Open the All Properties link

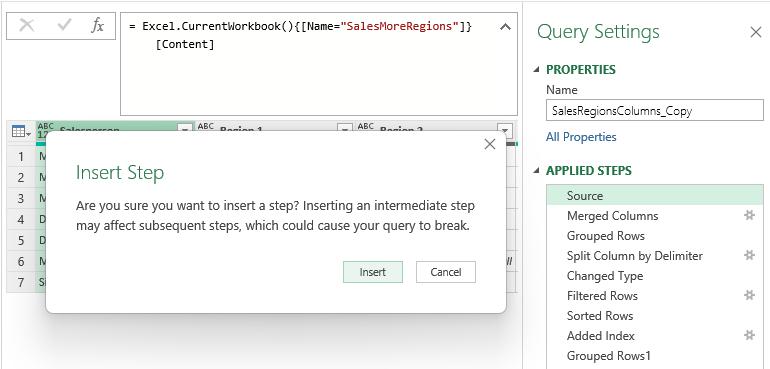pyautogui.click(x=581, y=137)
